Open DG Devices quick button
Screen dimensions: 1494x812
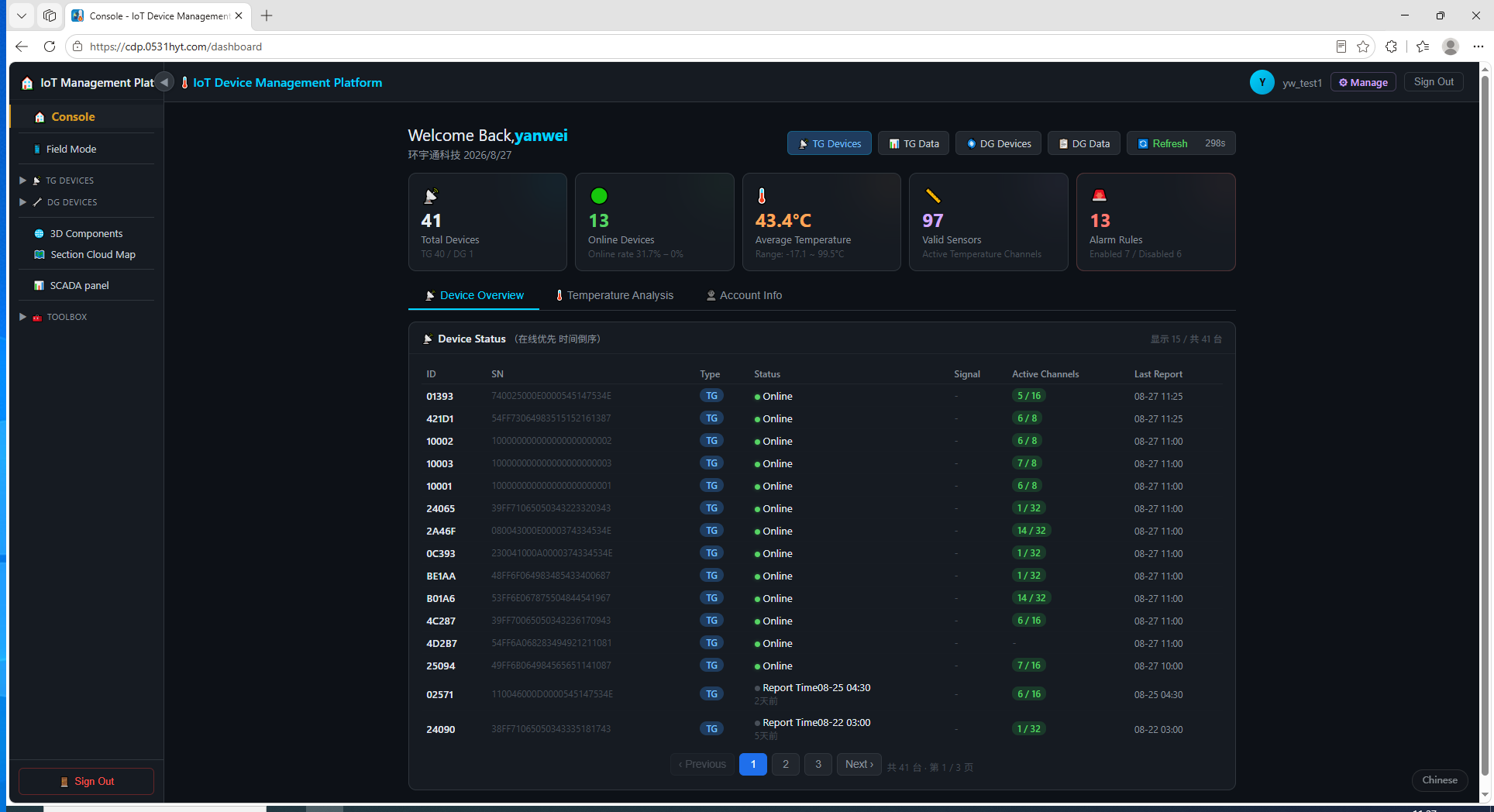[998, 143]
